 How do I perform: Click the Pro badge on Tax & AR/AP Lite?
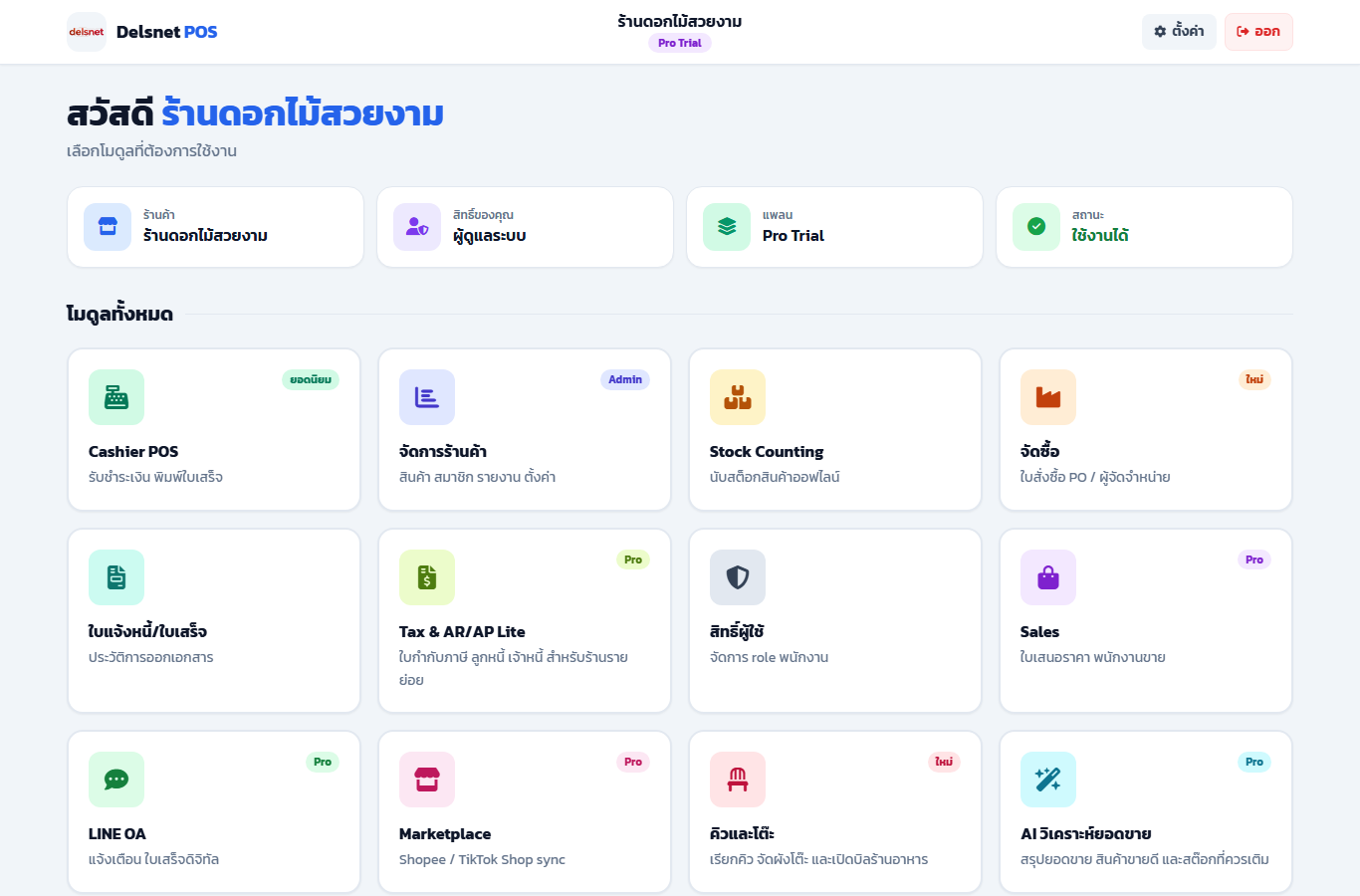[633, 560]
